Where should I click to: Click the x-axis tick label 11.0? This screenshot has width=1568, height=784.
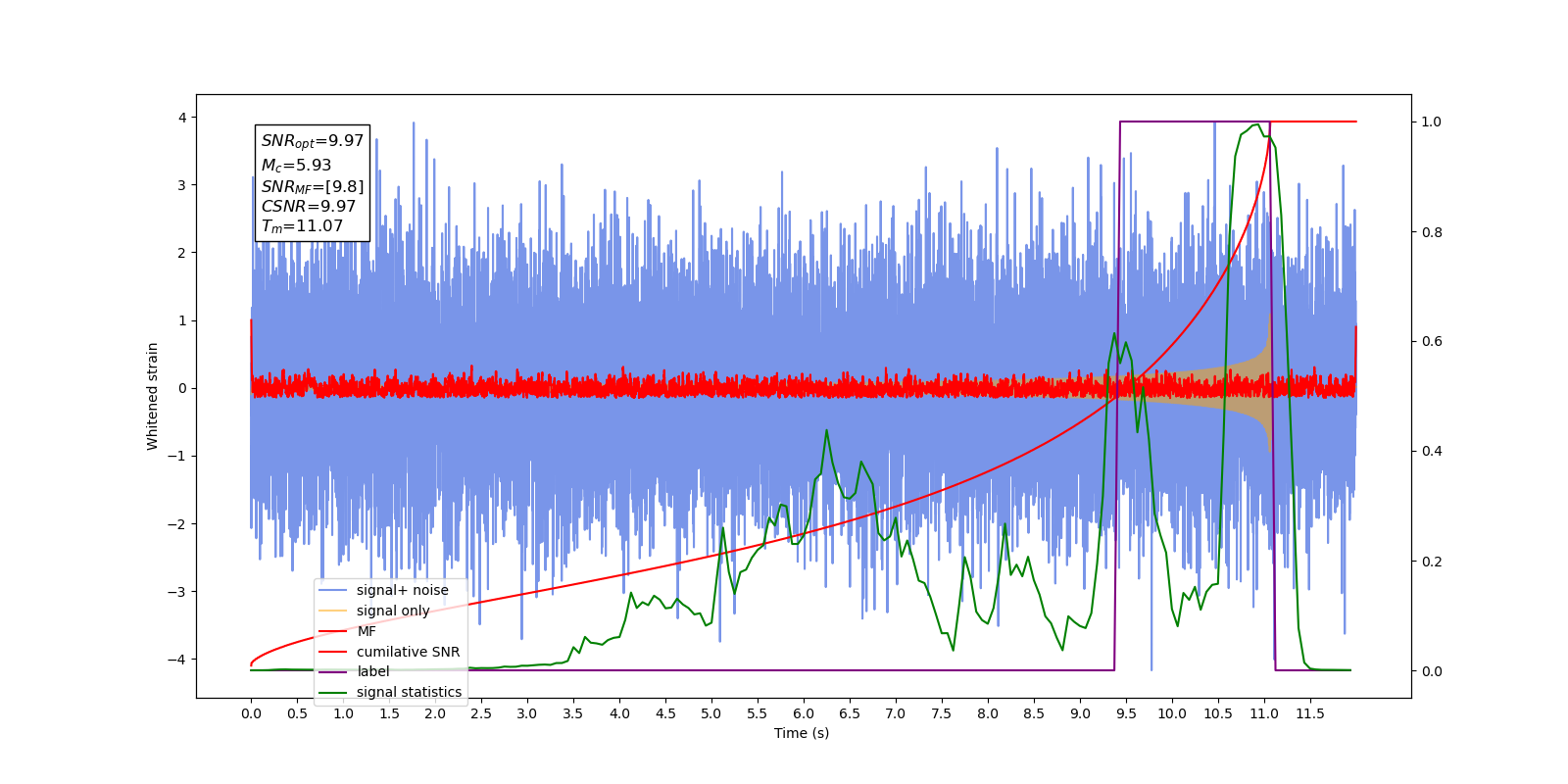coord(1264,713)
